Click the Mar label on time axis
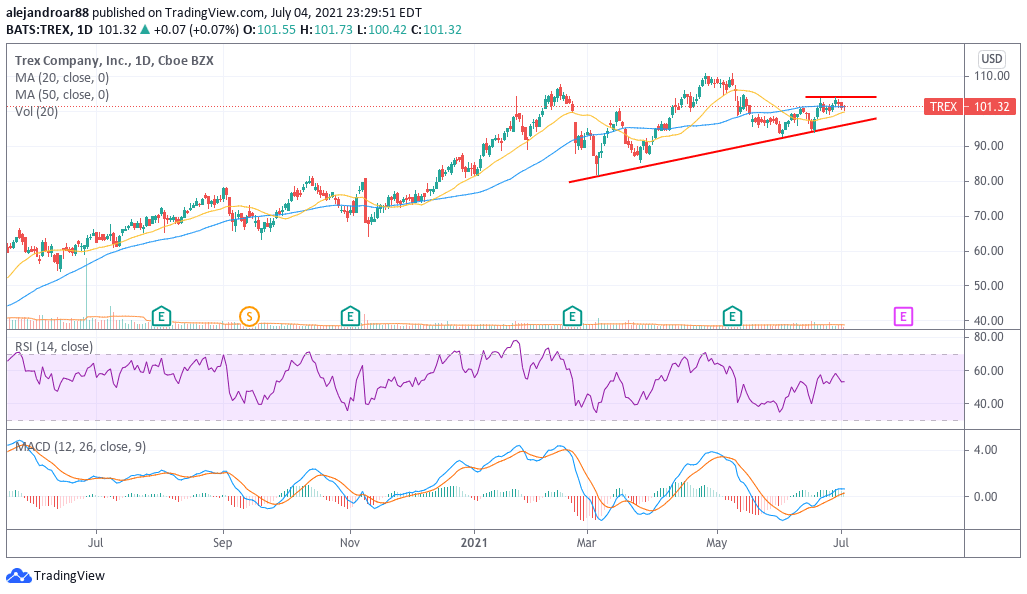The width and height of the screenshot is (1027, 594). coord(586,543)
